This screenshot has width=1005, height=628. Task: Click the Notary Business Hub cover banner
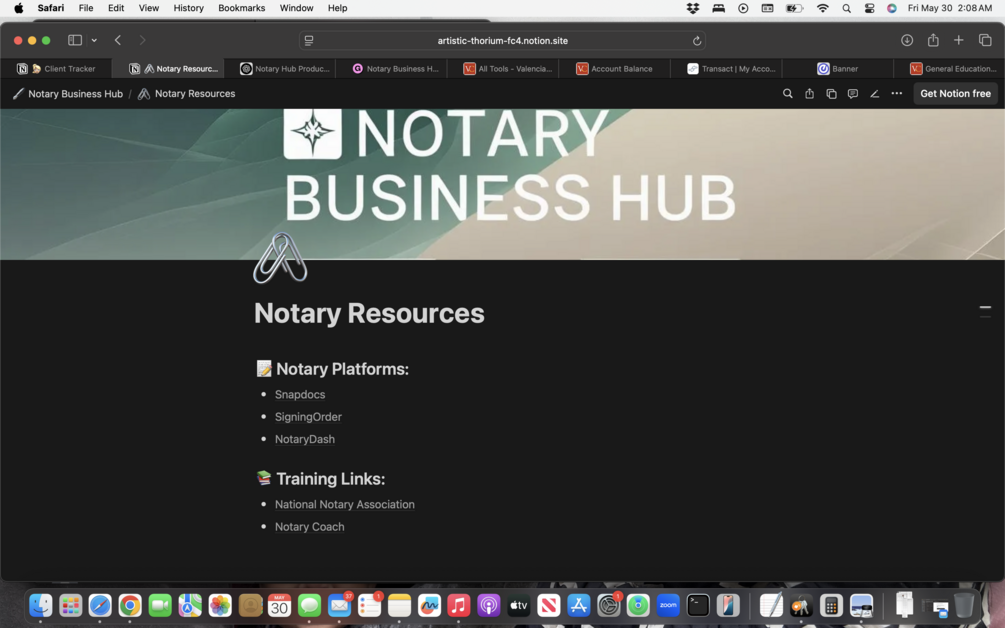point(502,184)
